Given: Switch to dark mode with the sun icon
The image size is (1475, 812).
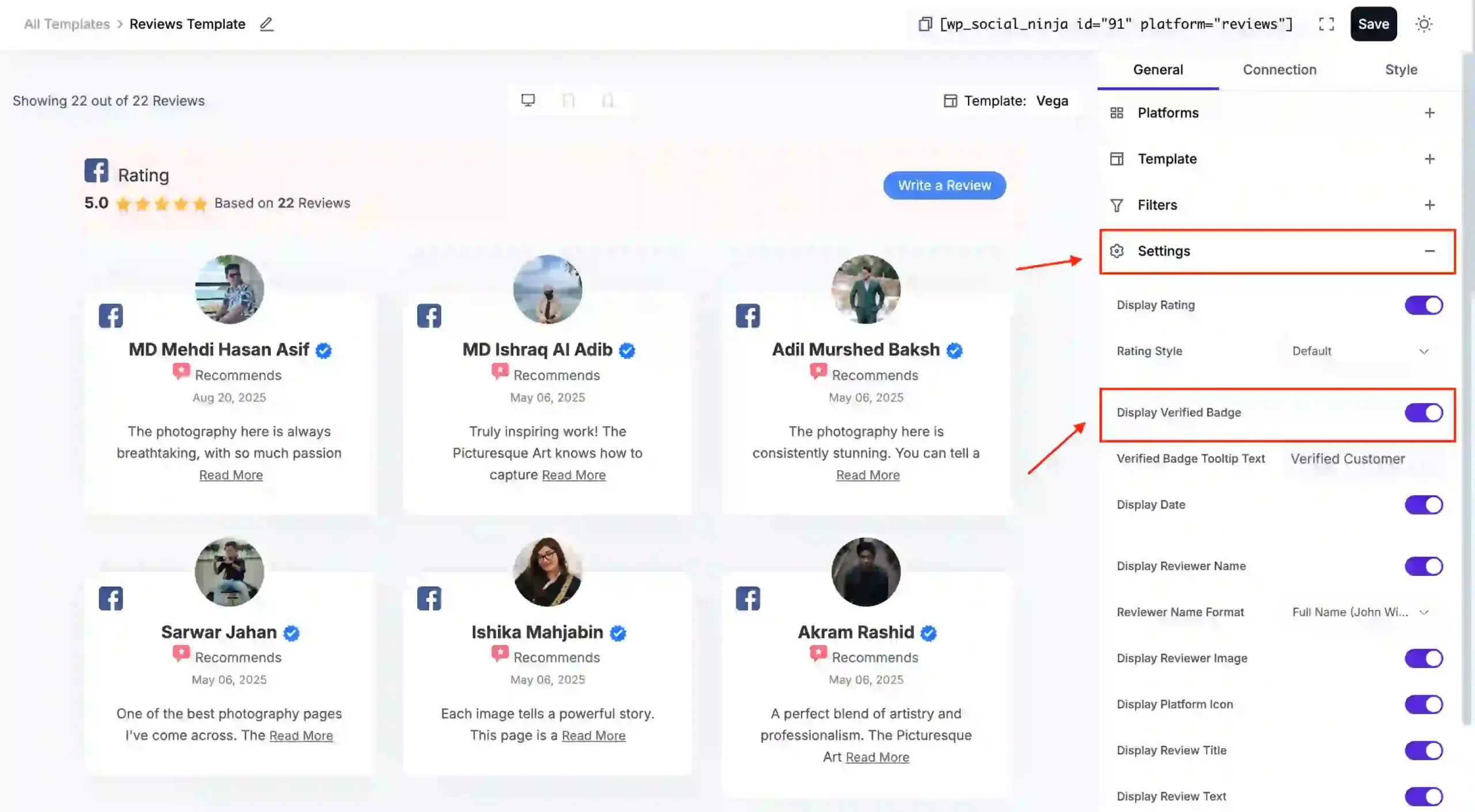Looking at the screenshot, I should [1424, 24].
